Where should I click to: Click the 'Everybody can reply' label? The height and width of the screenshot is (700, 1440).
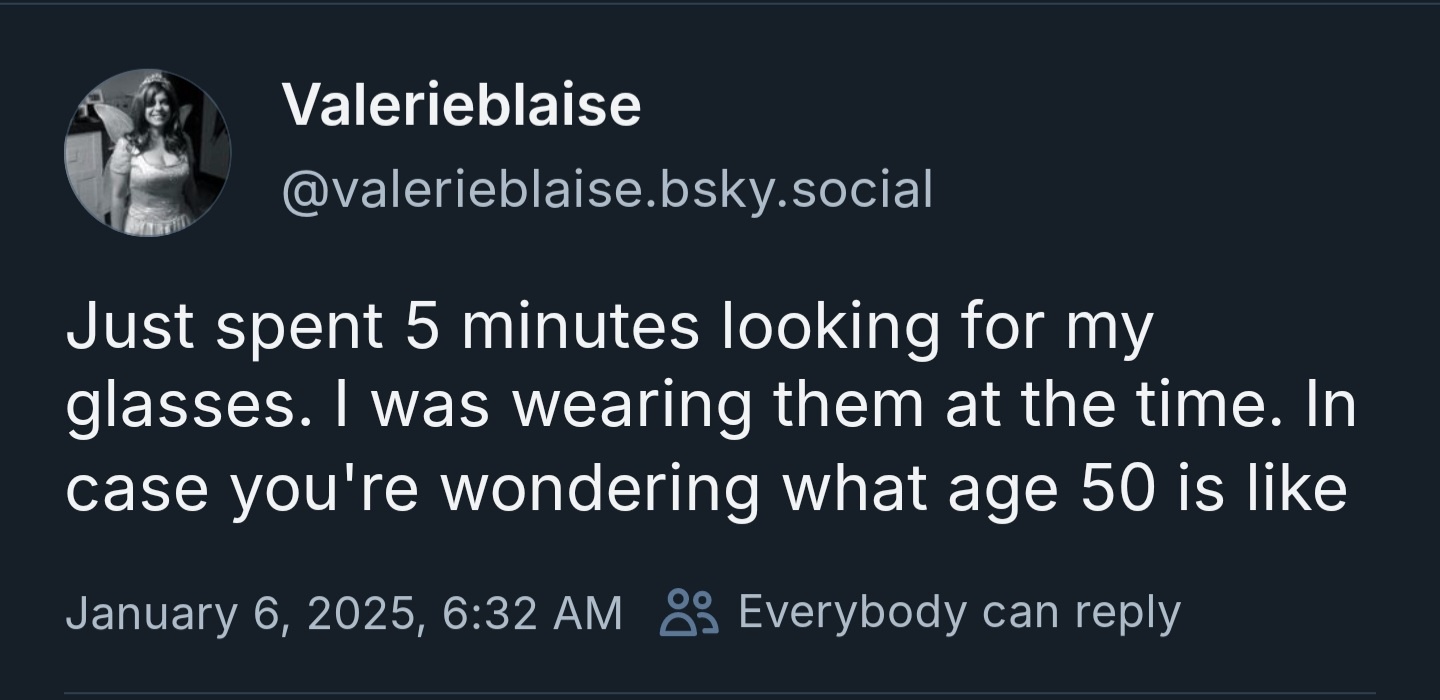959,612
